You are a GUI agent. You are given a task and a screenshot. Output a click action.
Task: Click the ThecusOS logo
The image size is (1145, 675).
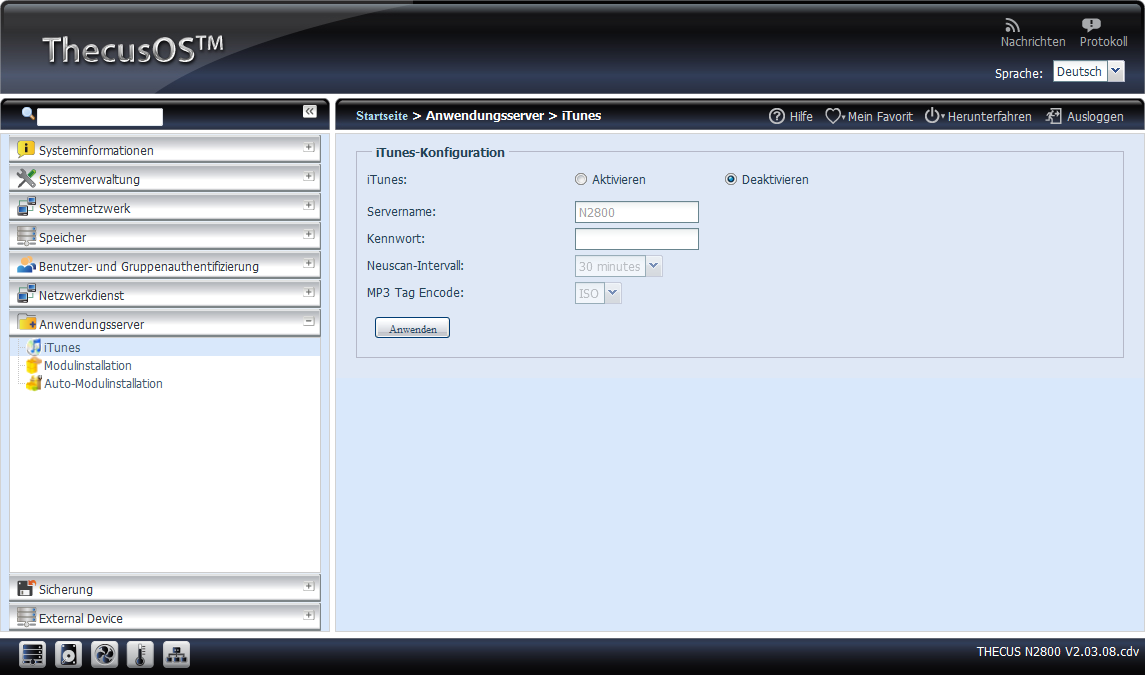(x=133, y=50)
